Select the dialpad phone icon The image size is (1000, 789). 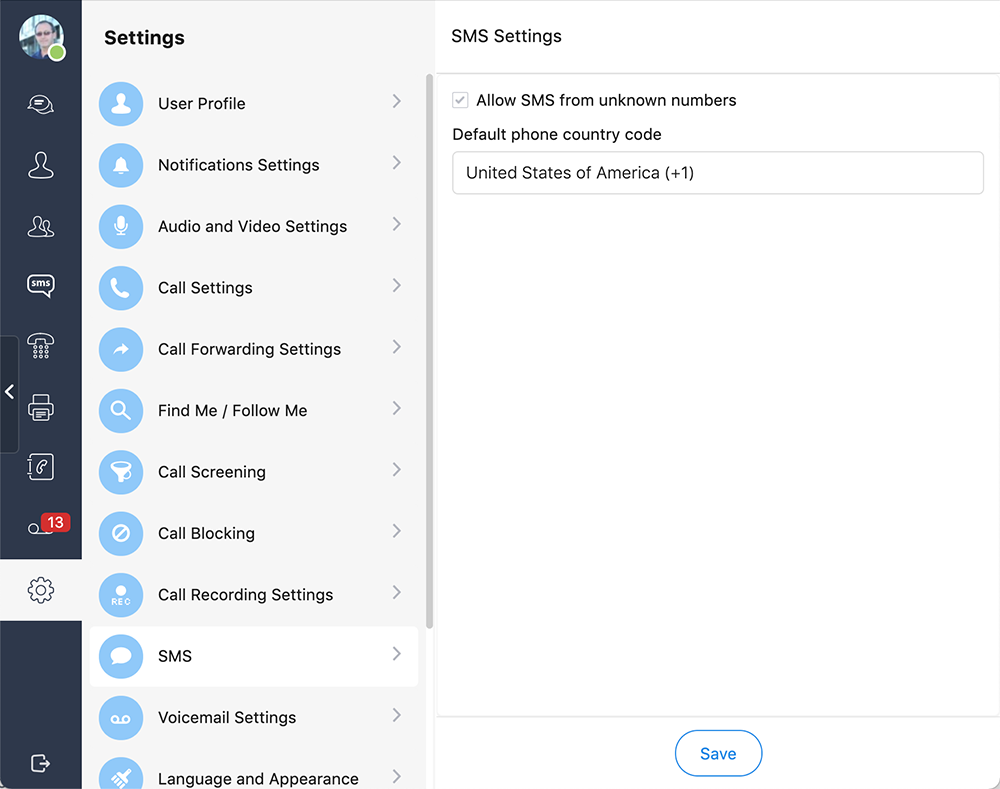(41, 346)
